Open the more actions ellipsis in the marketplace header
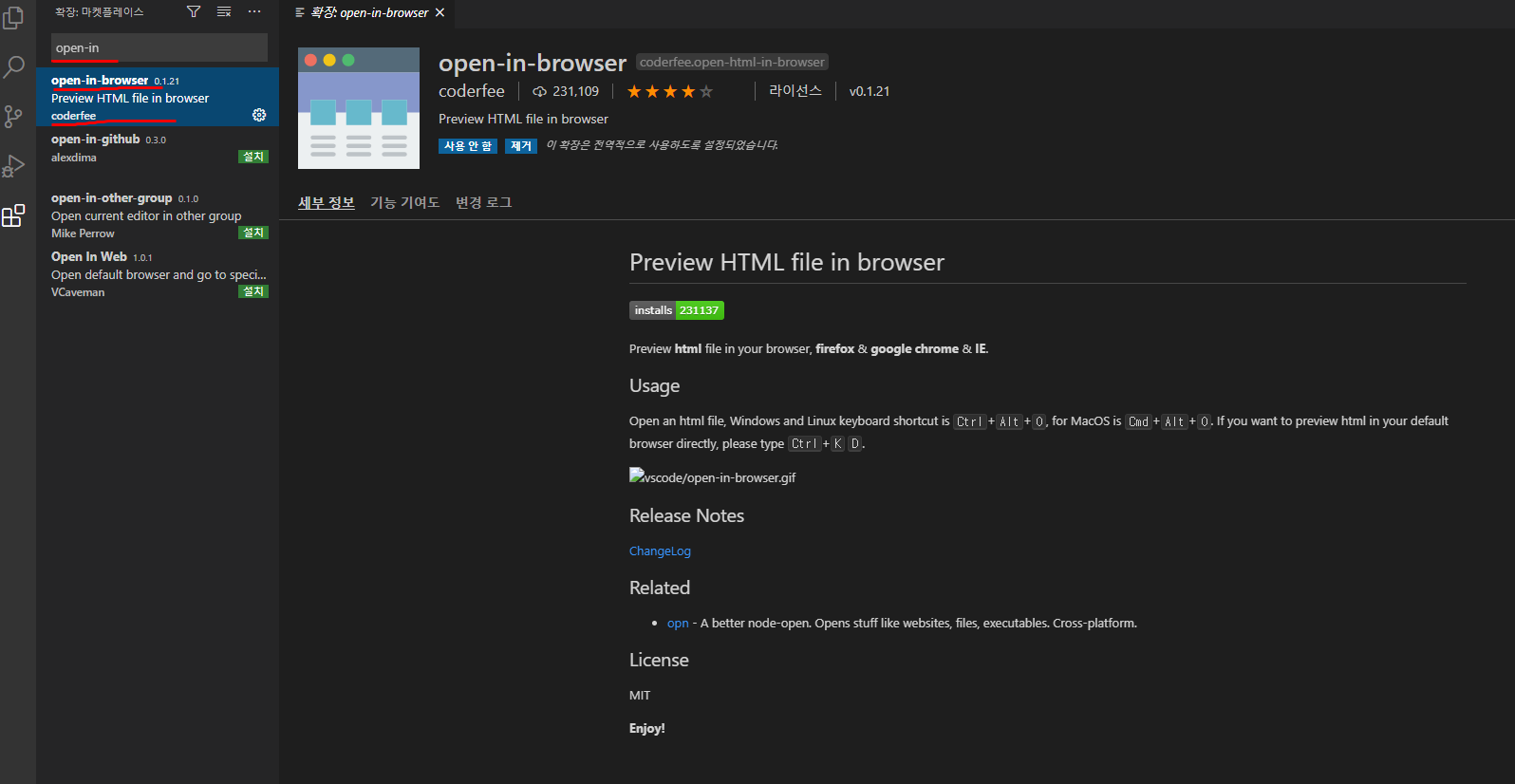Screen dimensions: 1515x784 [x=254, y=11]
